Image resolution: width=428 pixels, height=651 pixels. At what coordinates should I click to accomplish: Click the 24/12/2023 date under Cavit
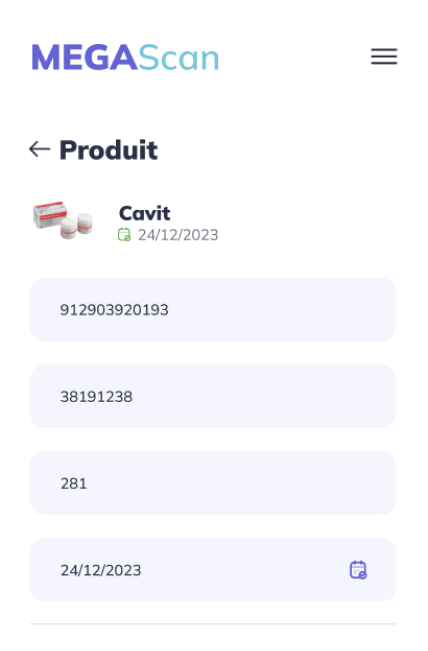click(x=178, y=235)
